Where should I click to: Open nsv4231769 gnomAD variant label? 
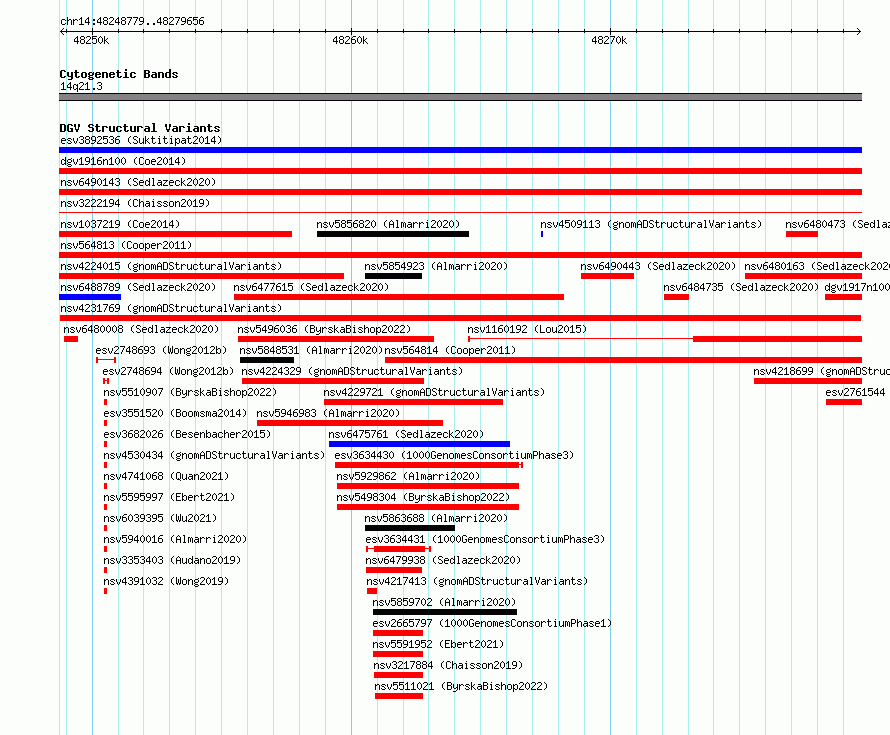coord(171,308)
